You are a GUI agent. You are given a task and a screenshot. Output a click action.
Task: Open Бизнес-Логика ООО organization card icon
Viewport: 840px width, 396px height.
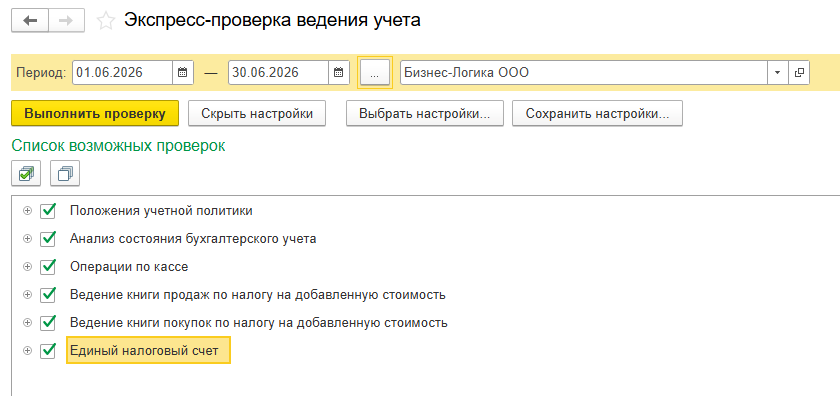point(799,72)
